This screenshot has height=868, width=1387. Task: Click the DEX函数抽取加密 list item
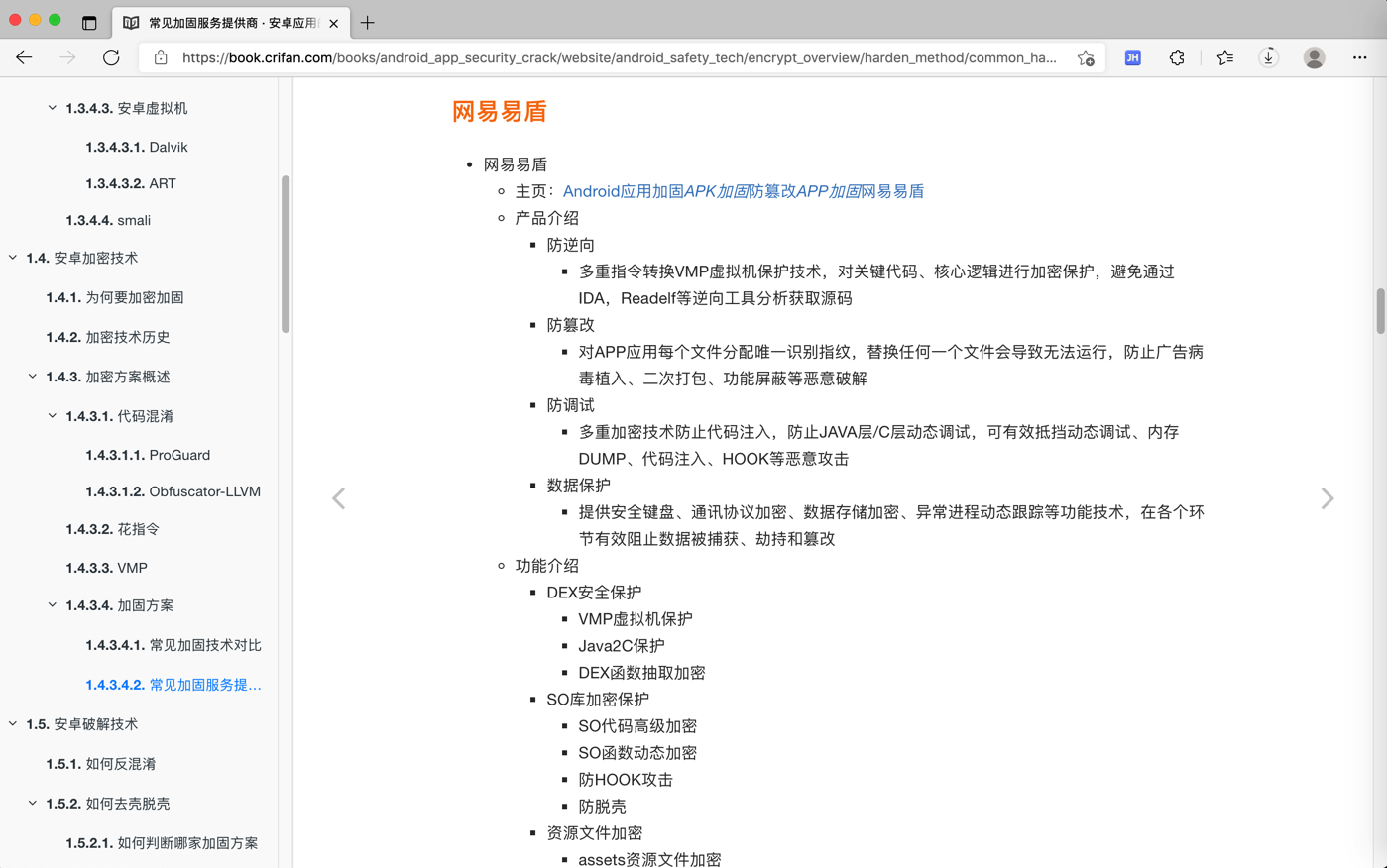(642, 673)
